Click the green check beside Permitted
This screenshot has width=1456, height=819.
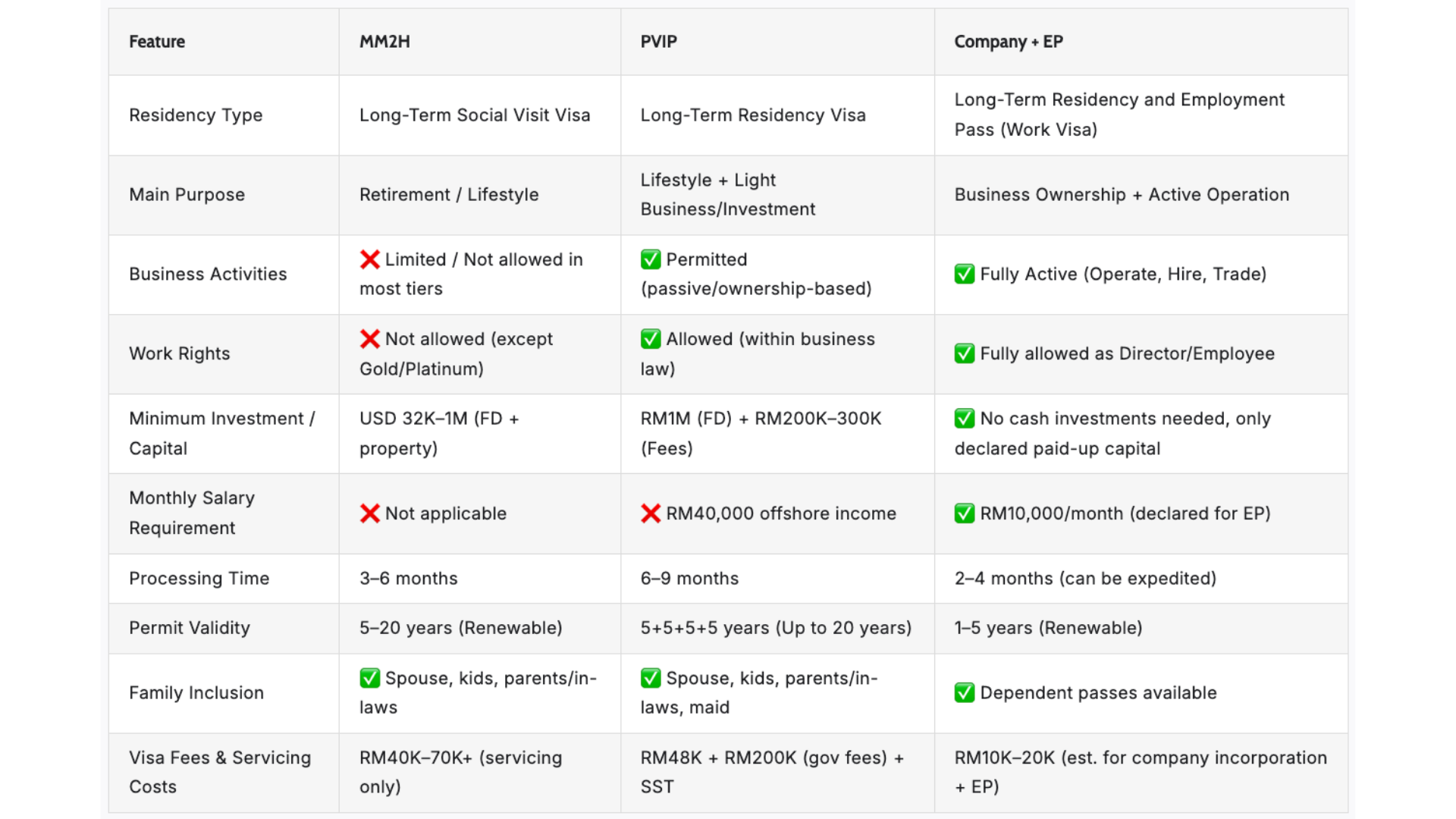651,259
